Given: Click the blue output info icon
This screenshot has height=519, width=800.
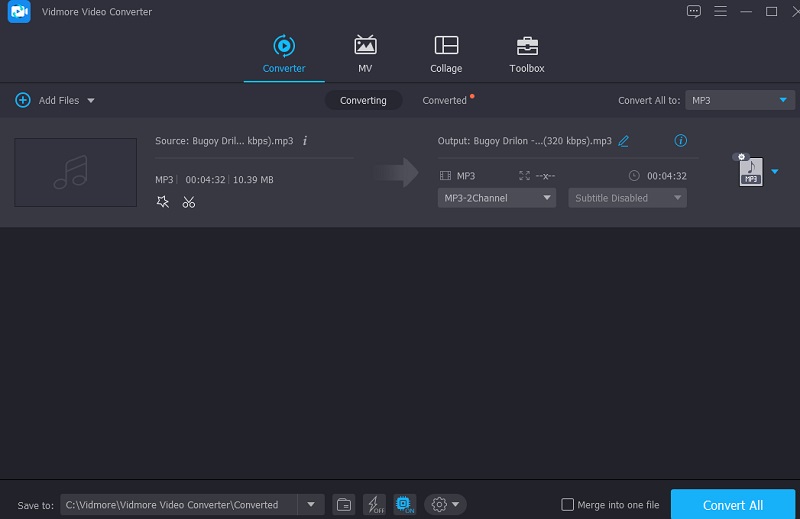Looking at the screenshot, I should [681, 141].
